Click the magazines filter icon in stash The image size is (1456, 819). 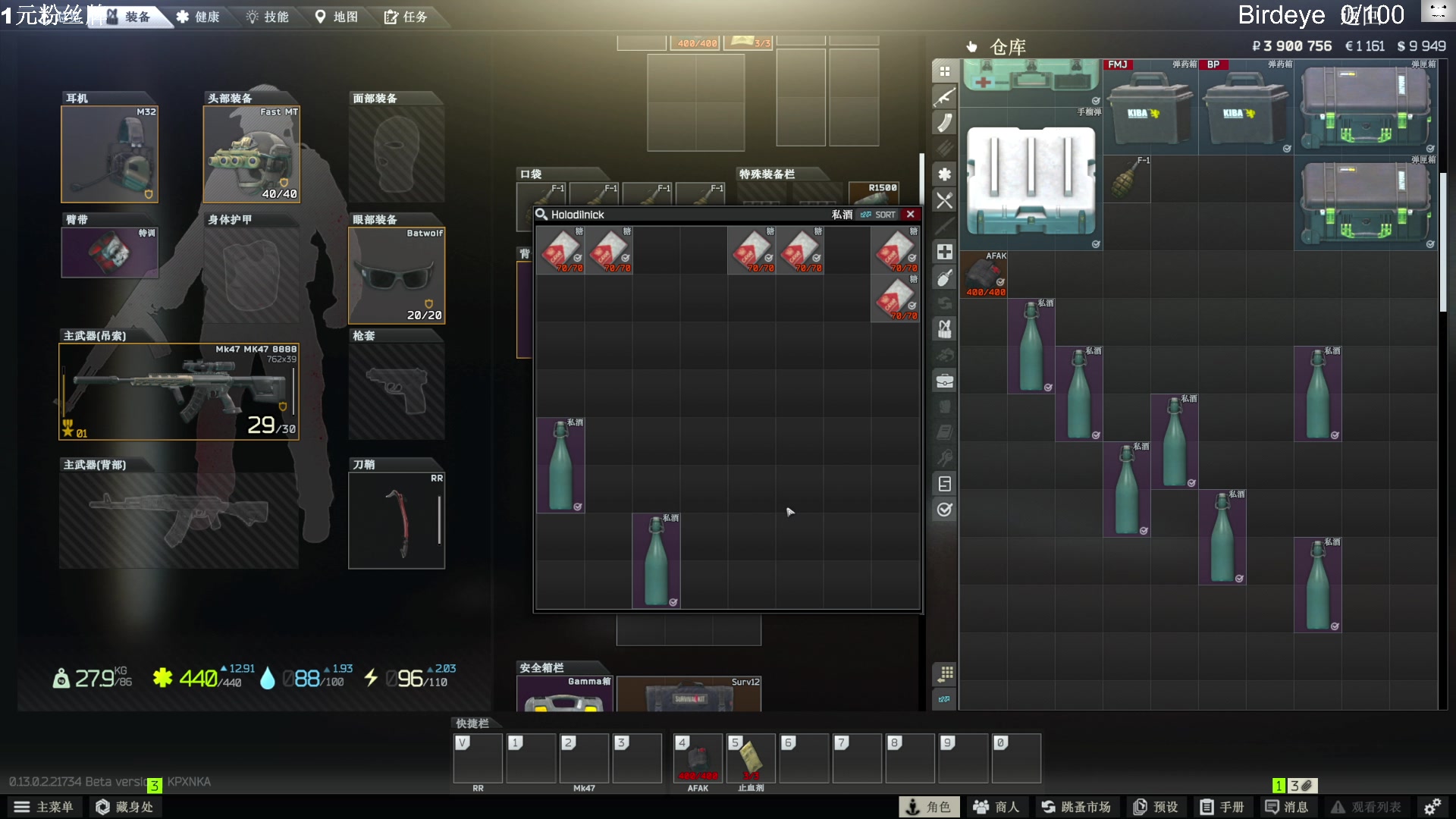[x=944, y=123]
